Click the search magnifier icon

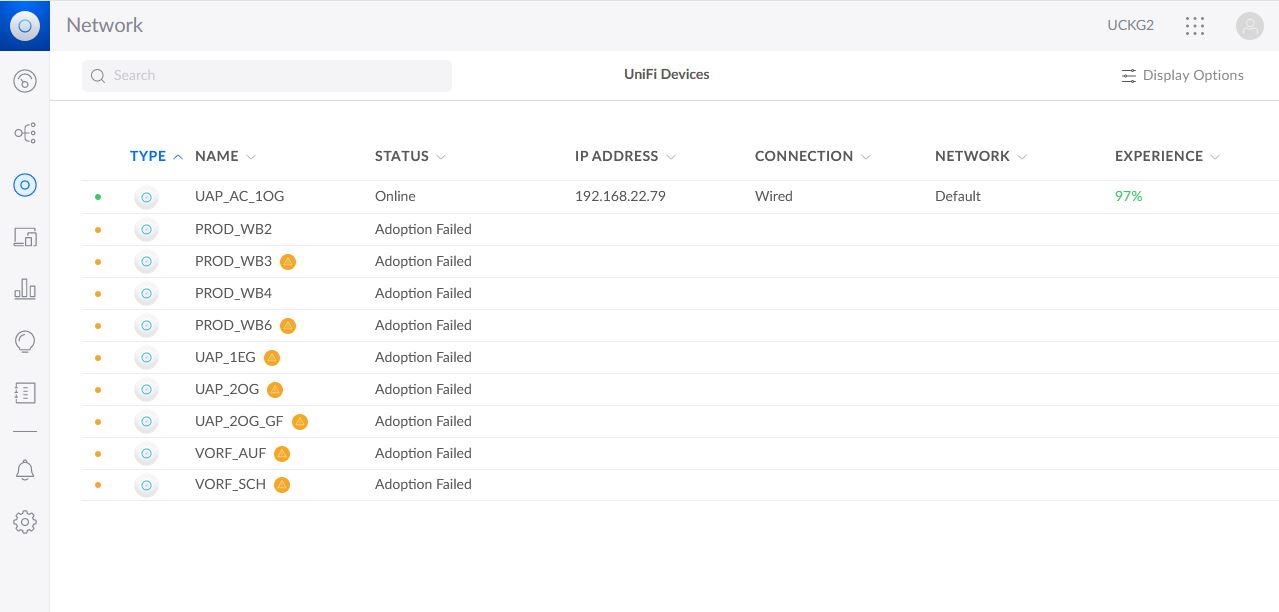98,76
